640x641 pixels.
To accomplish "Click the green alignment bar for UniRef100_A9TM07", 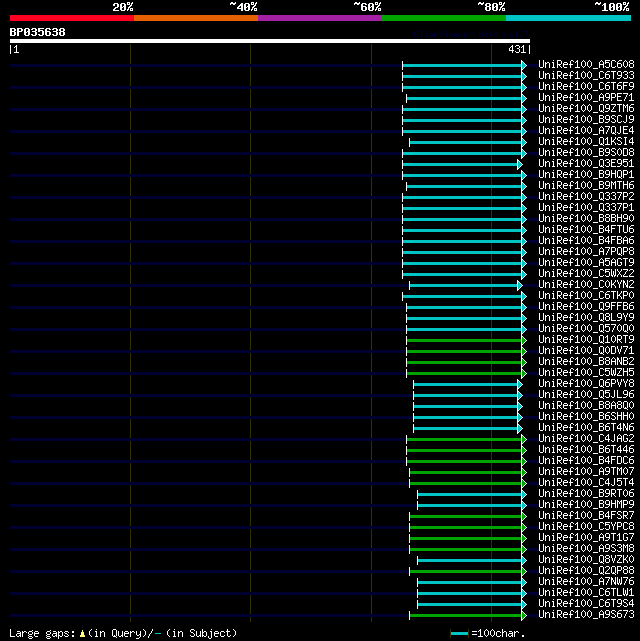I will 466,472.
